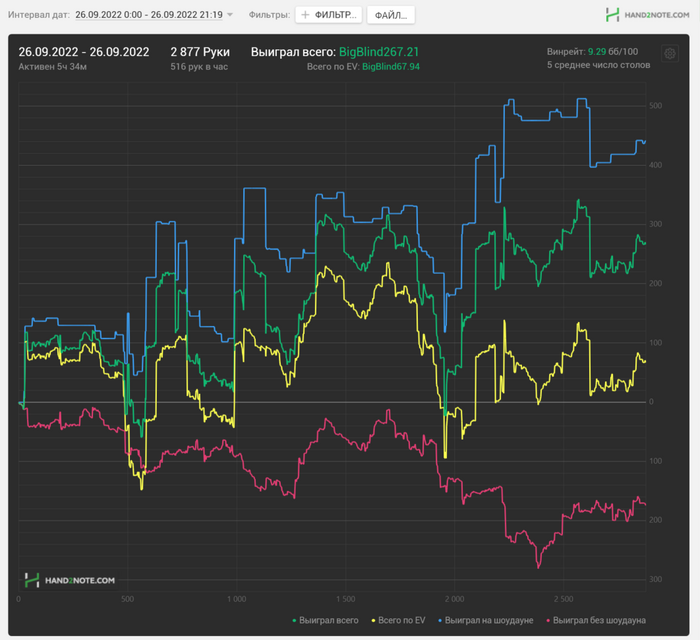Viewport: 700px width, 640px height.
Task: Click the ФИЛЬТР... button
Action: pos(329,15)
